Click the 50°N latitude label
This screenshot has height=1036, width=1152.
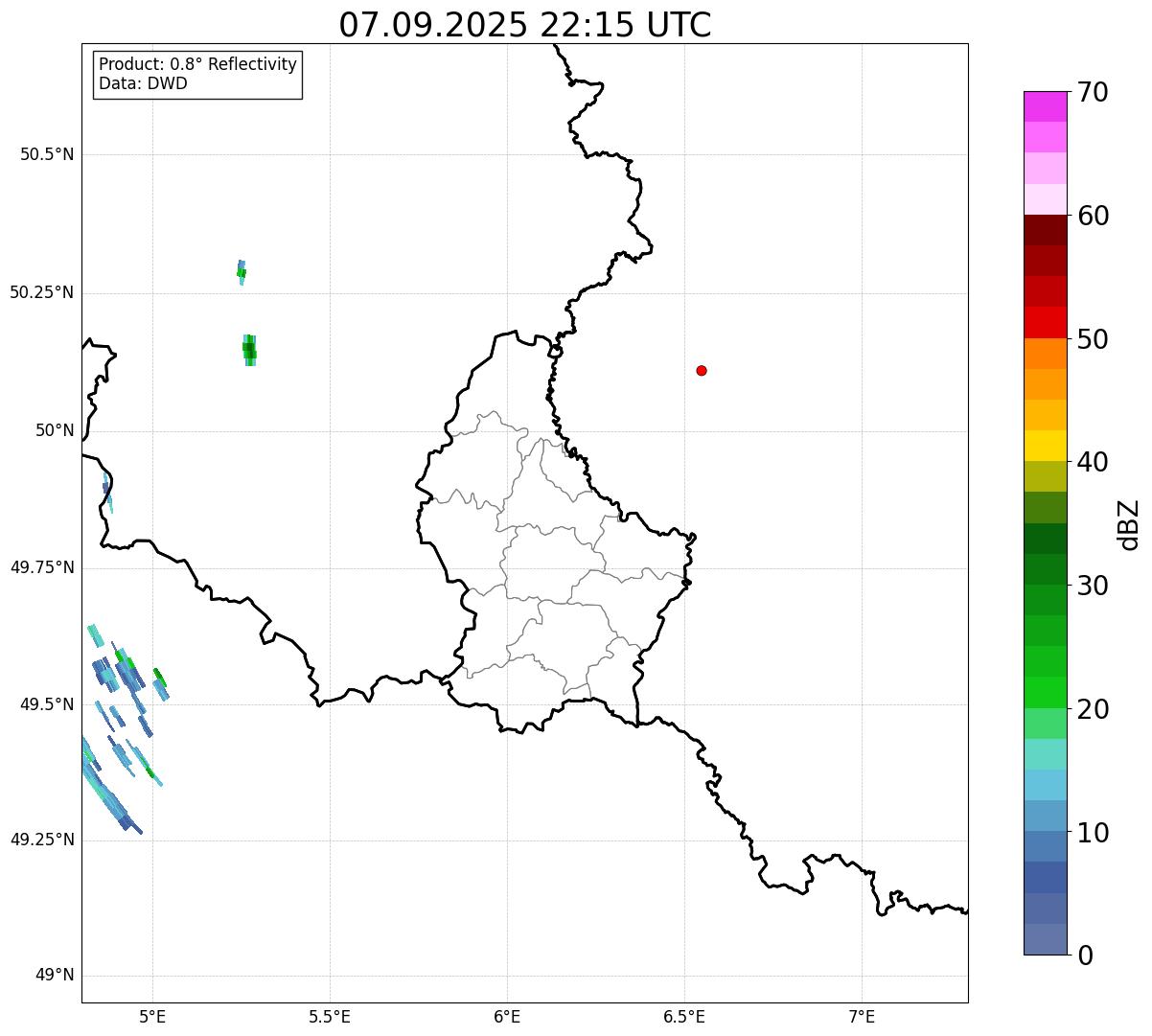tap(55, 430)
